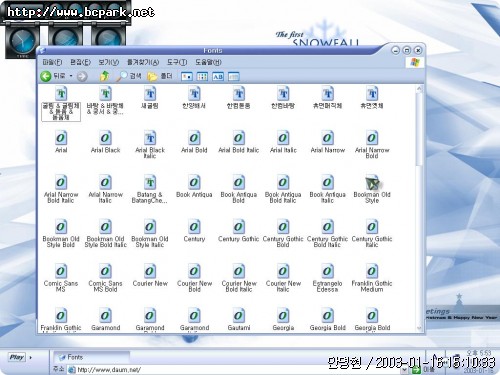Click the Play start button
The width and height of the screenshot is (500, 375).
[x=16, y=357]
